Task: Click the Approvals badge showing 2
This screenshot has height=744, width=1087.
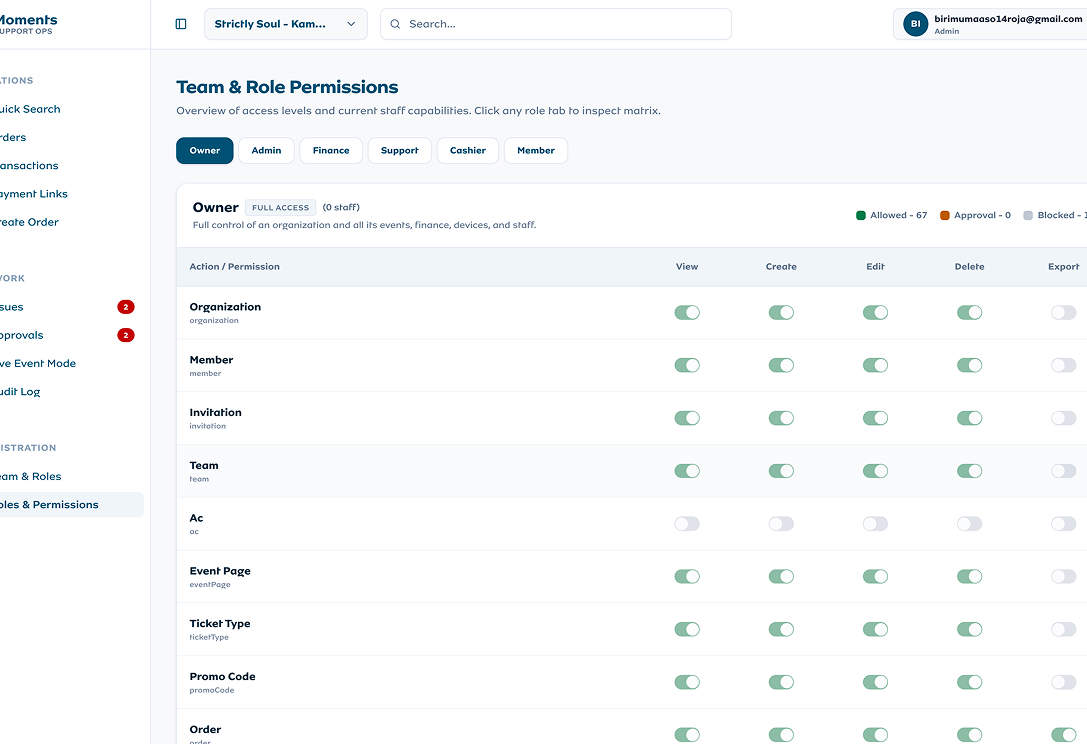Action: point(125,336)
